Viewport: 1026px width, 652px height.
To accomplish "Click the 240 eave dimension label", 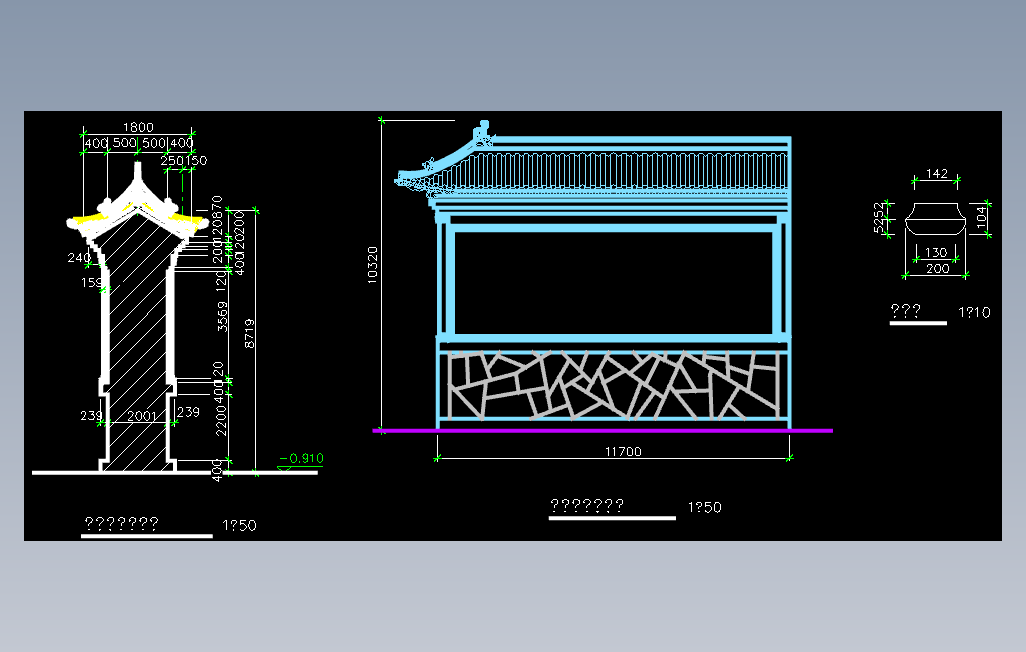I will [79, 257].
